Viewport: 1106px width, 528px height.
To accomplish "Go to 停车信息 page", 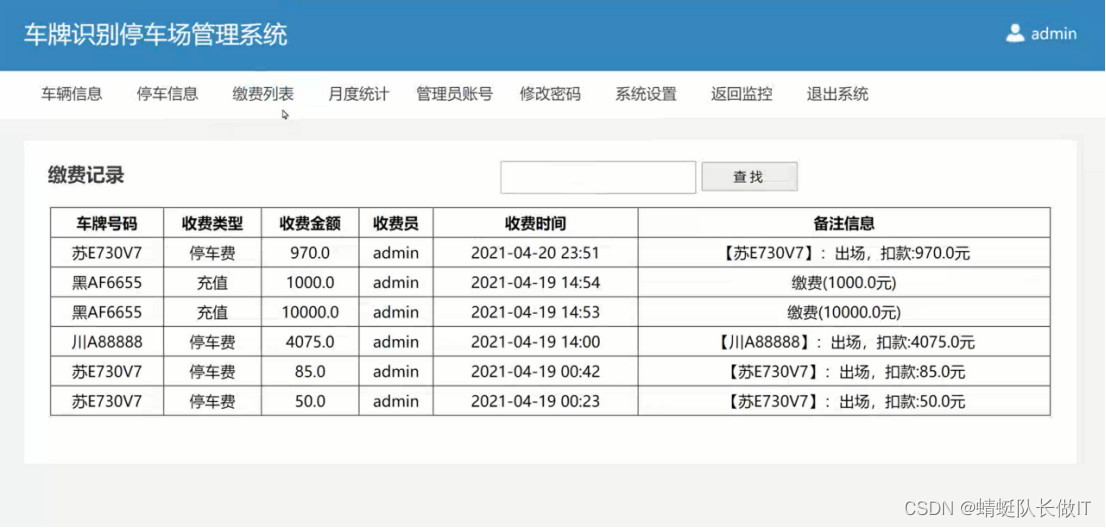I will tap(168, 94).
